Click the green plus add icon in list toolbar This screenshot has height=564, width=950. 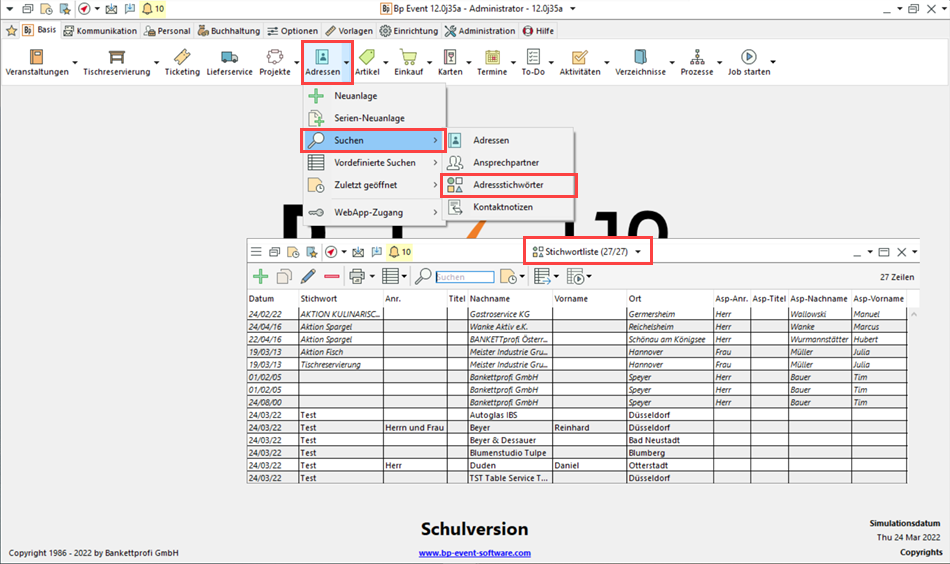pyautogui.click(x=260, y=276)
